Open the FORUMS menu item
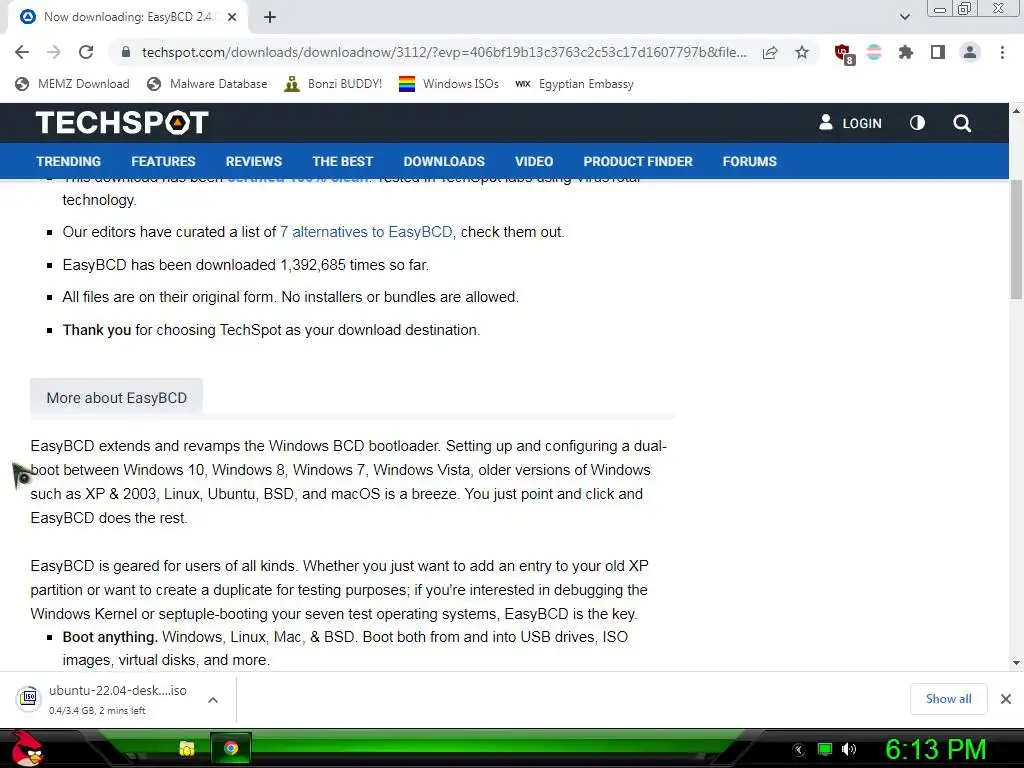The width and height of the screenshot is (1024, 768). 749,161
